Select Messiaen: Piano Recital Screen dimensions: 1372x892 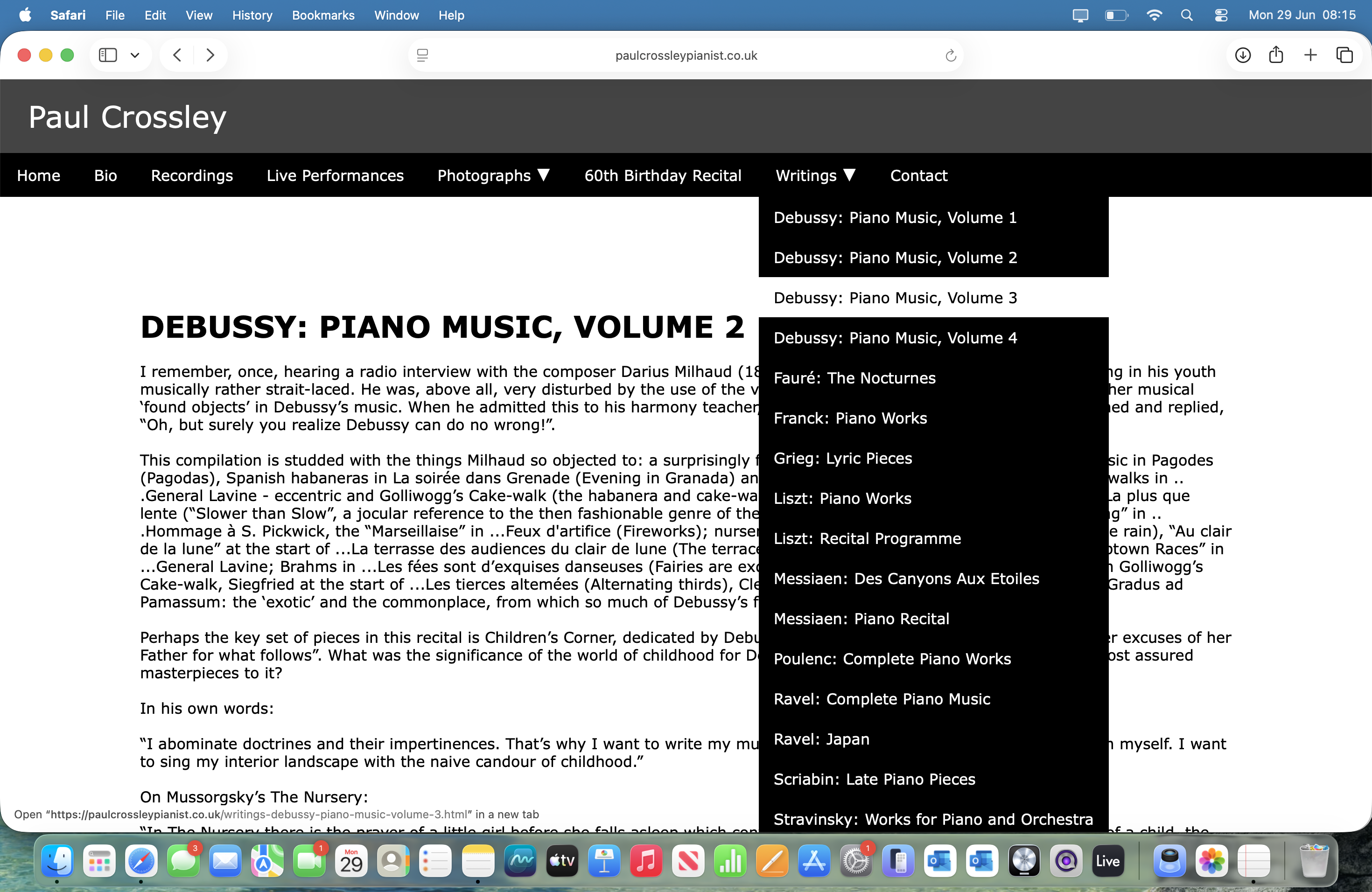933,619
